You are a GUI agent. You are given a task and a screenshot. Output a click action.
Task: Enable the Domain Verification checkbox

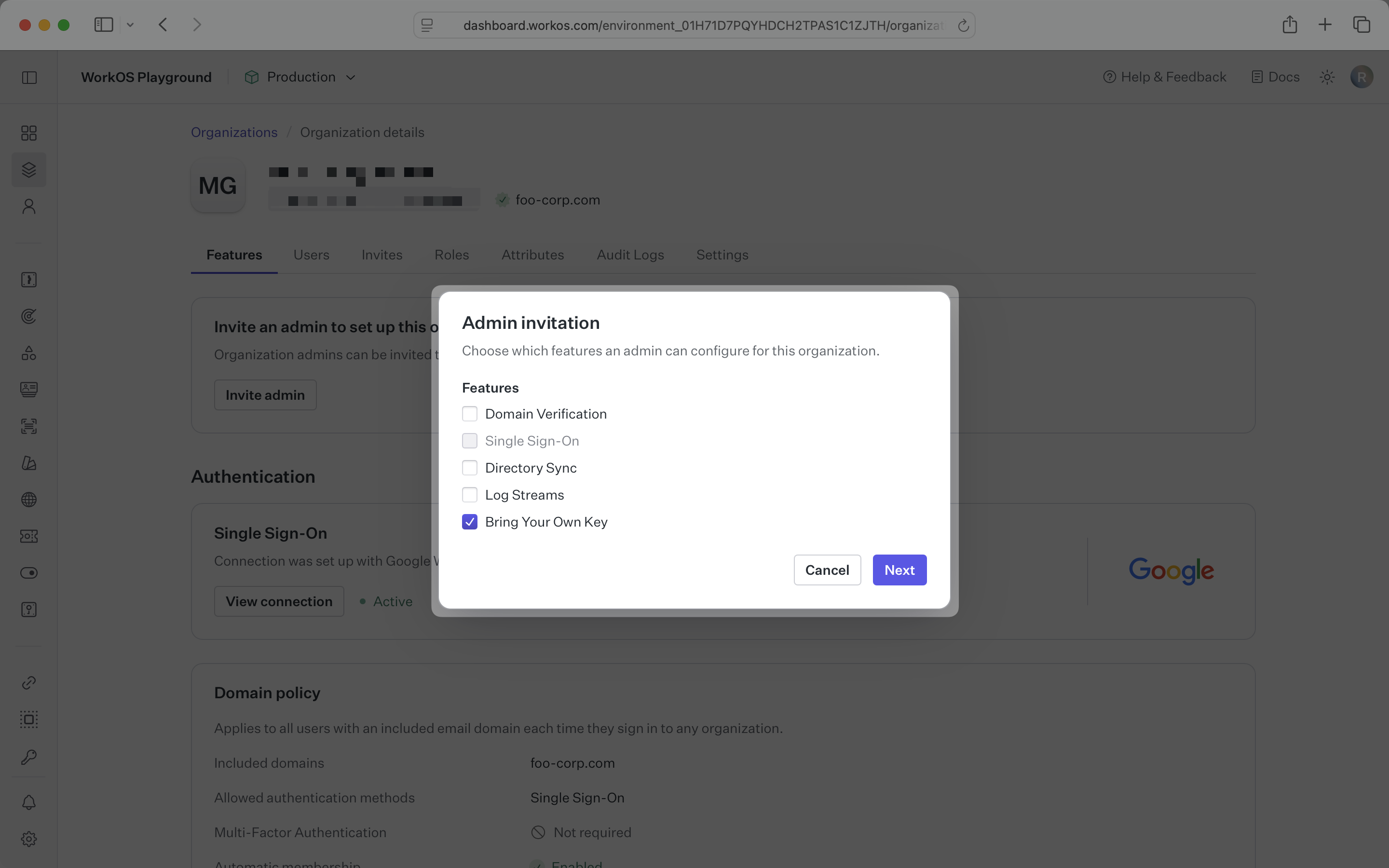pyautogui.click(x=469, y=413)
